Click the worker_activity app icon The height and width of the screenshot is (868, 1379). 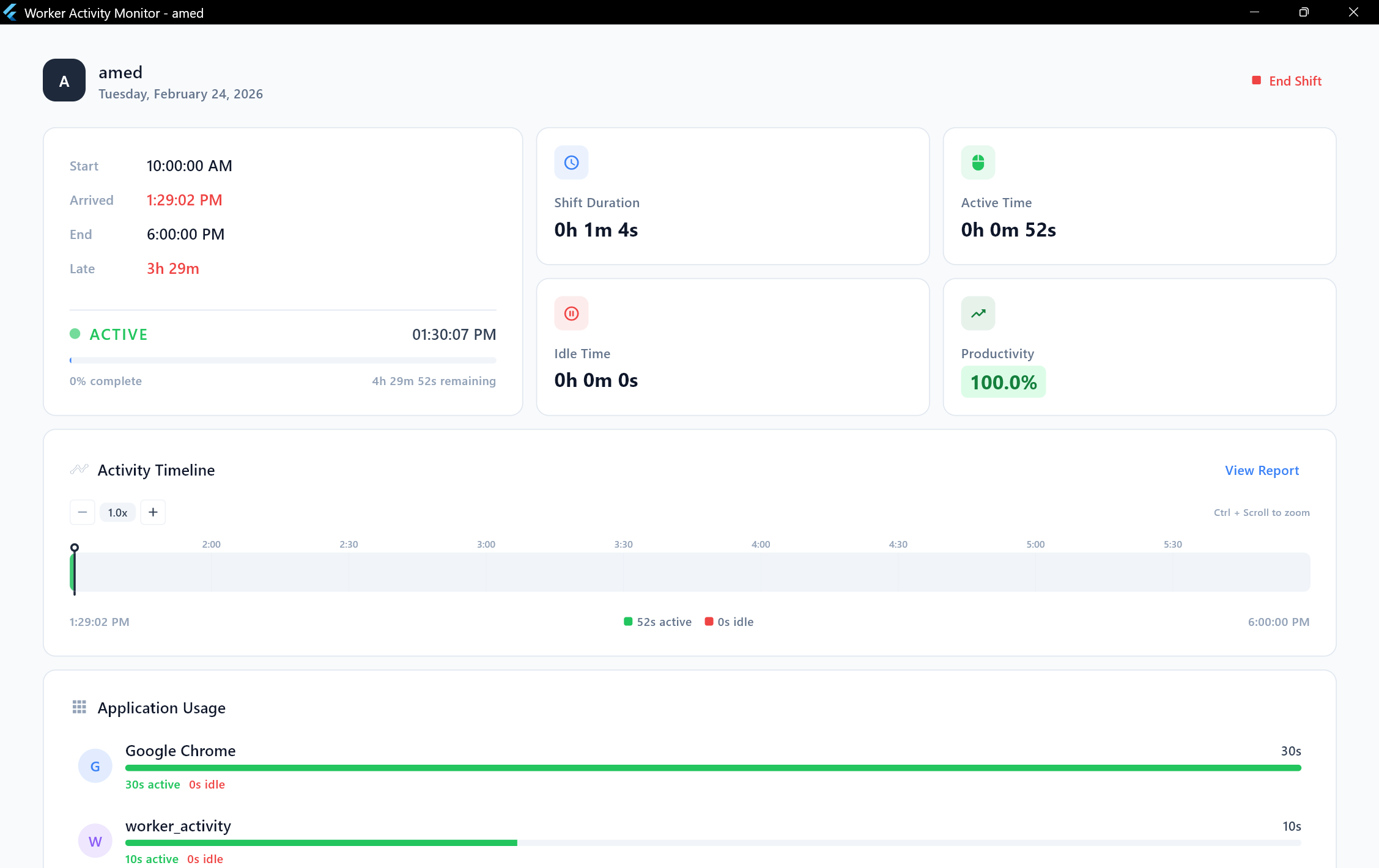(95, 840)
